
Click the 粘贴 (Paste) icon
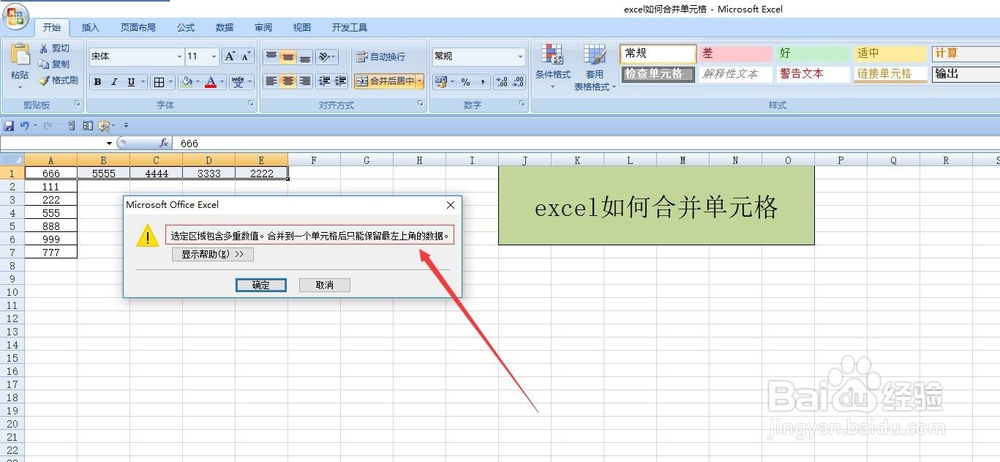coord(20,56)
